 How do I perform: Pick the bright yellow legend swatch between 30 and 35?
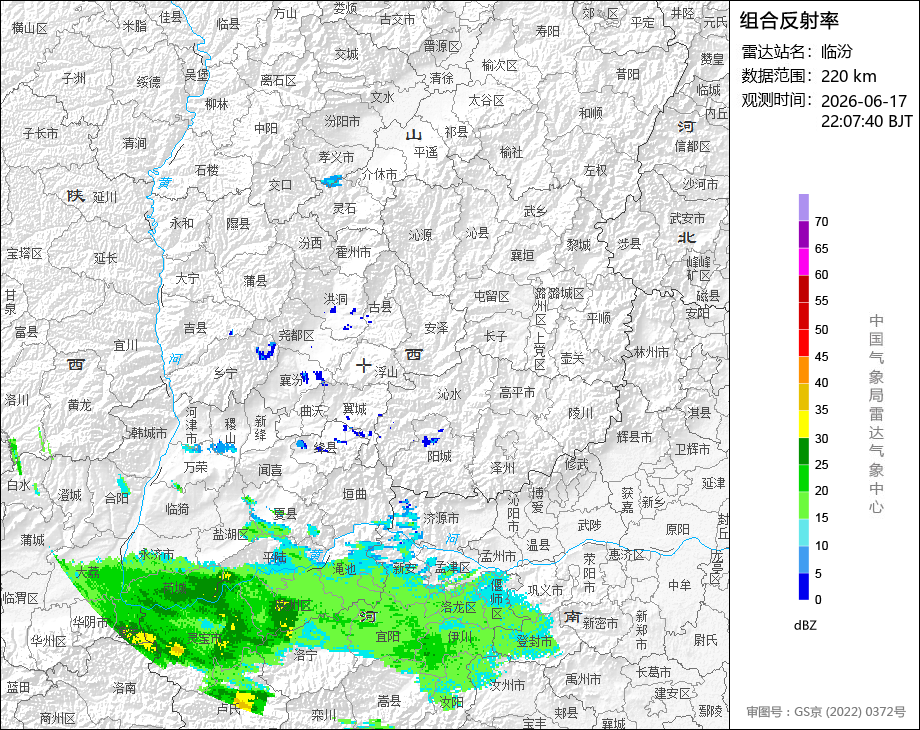[804, 424]
